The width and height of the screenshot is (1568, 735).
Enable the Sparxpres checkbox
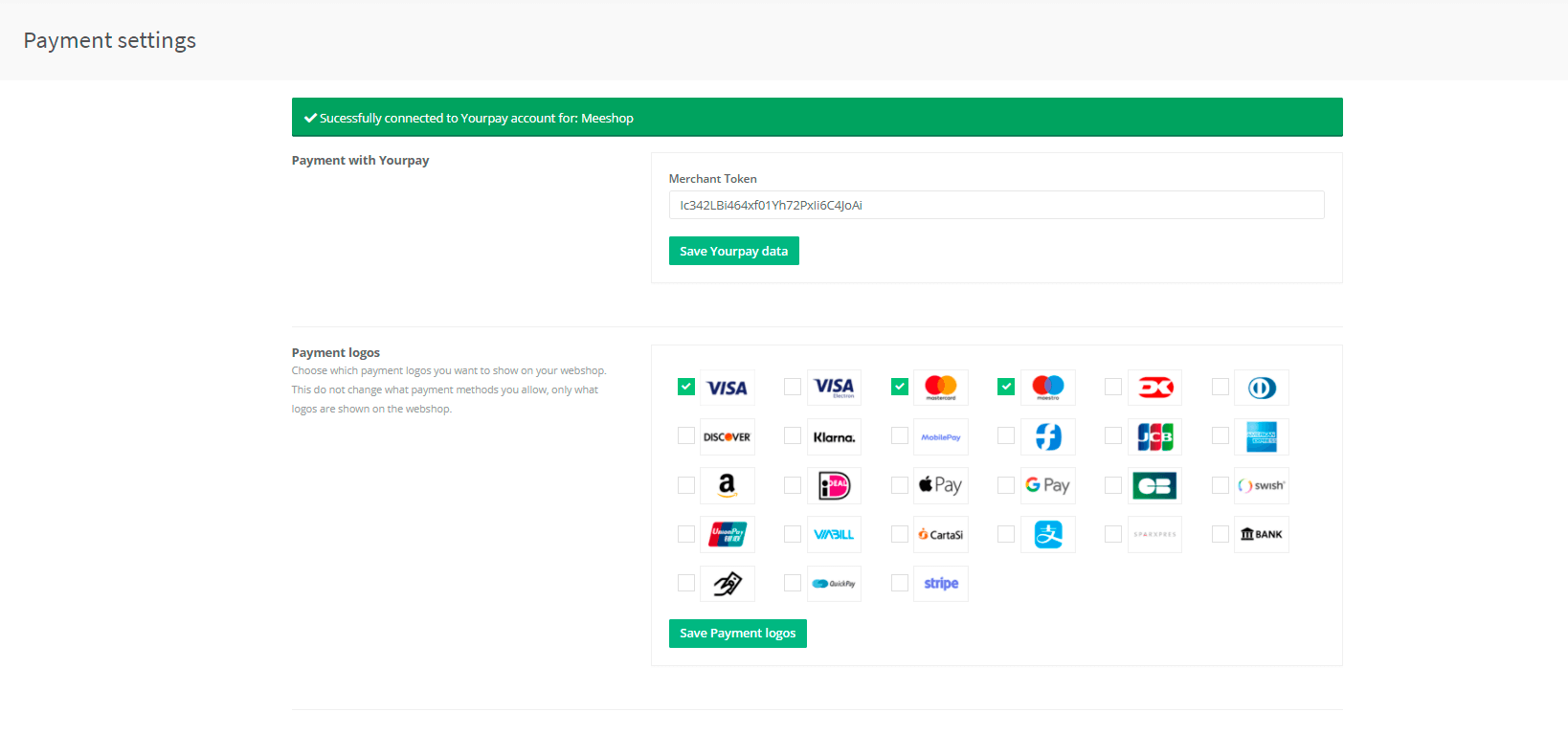click(1113, 534)
